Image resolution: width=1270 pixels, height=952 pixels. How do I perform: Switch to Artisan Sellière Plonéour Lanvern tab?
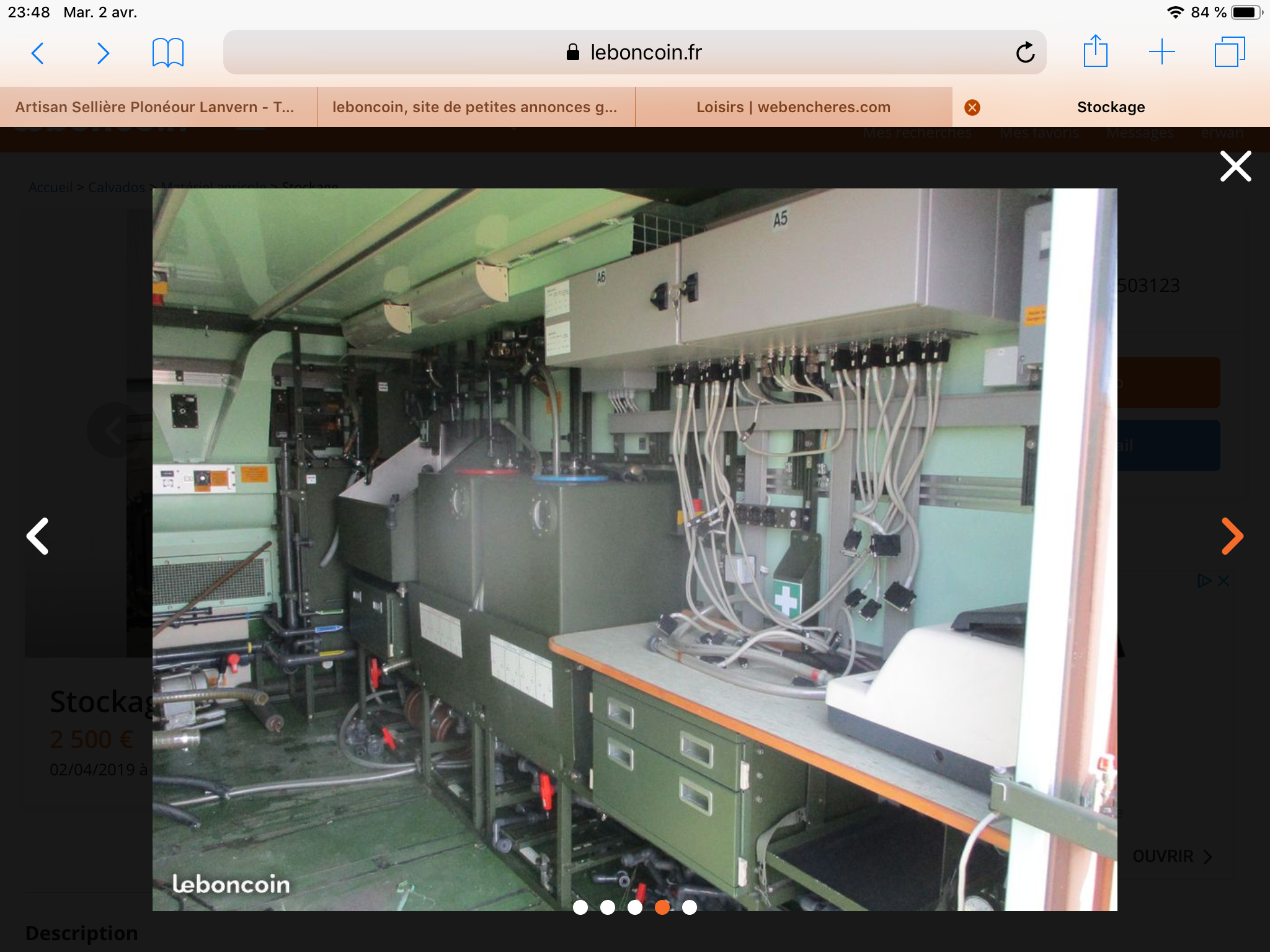(x=155, y=107)
